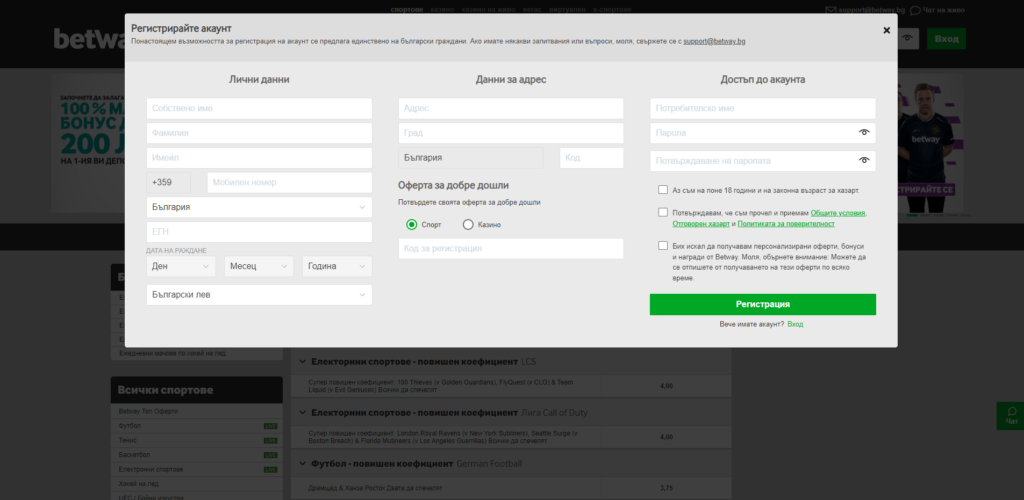Click the 4,00 odds for the LCS bet
The height and width of the screenshot is (500, 1024).
tap(666, 386)
